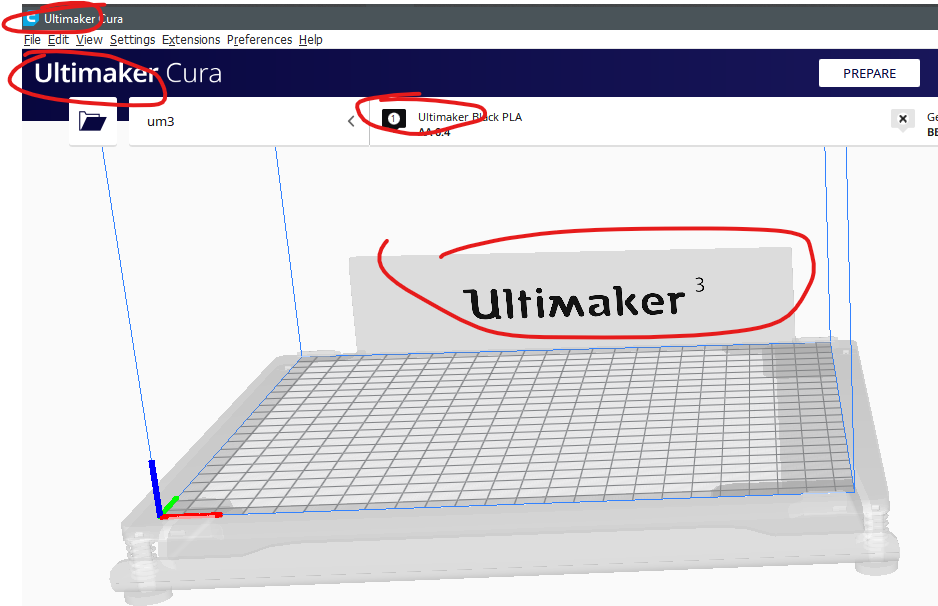Open the View menu
The image size is (938, 606).
point(89,39)
